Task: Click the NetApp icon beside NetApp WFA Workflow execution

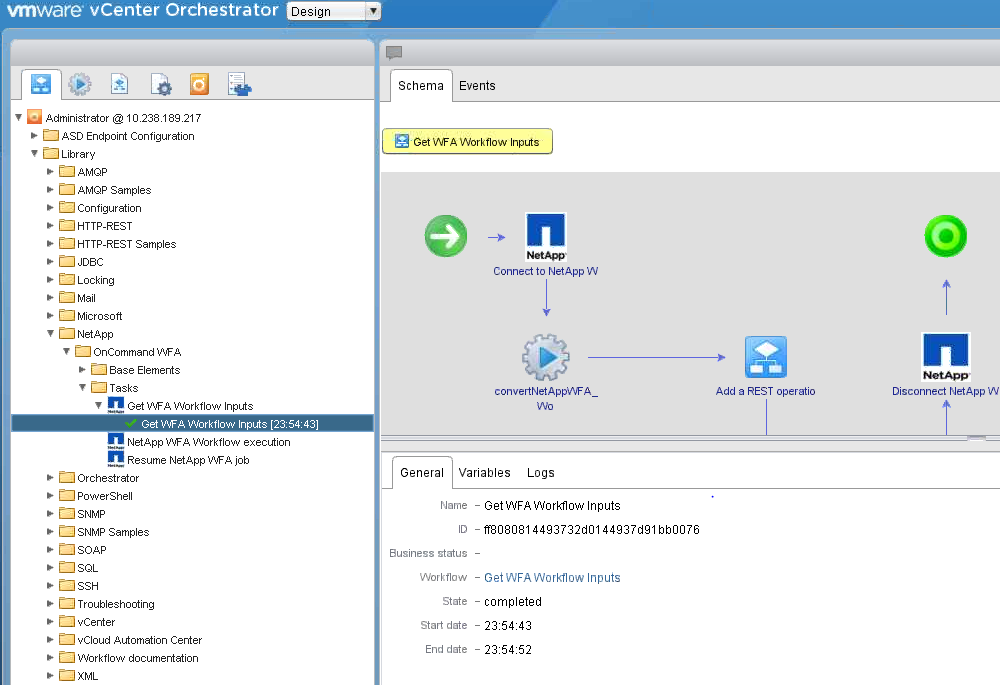Action: 116,441
